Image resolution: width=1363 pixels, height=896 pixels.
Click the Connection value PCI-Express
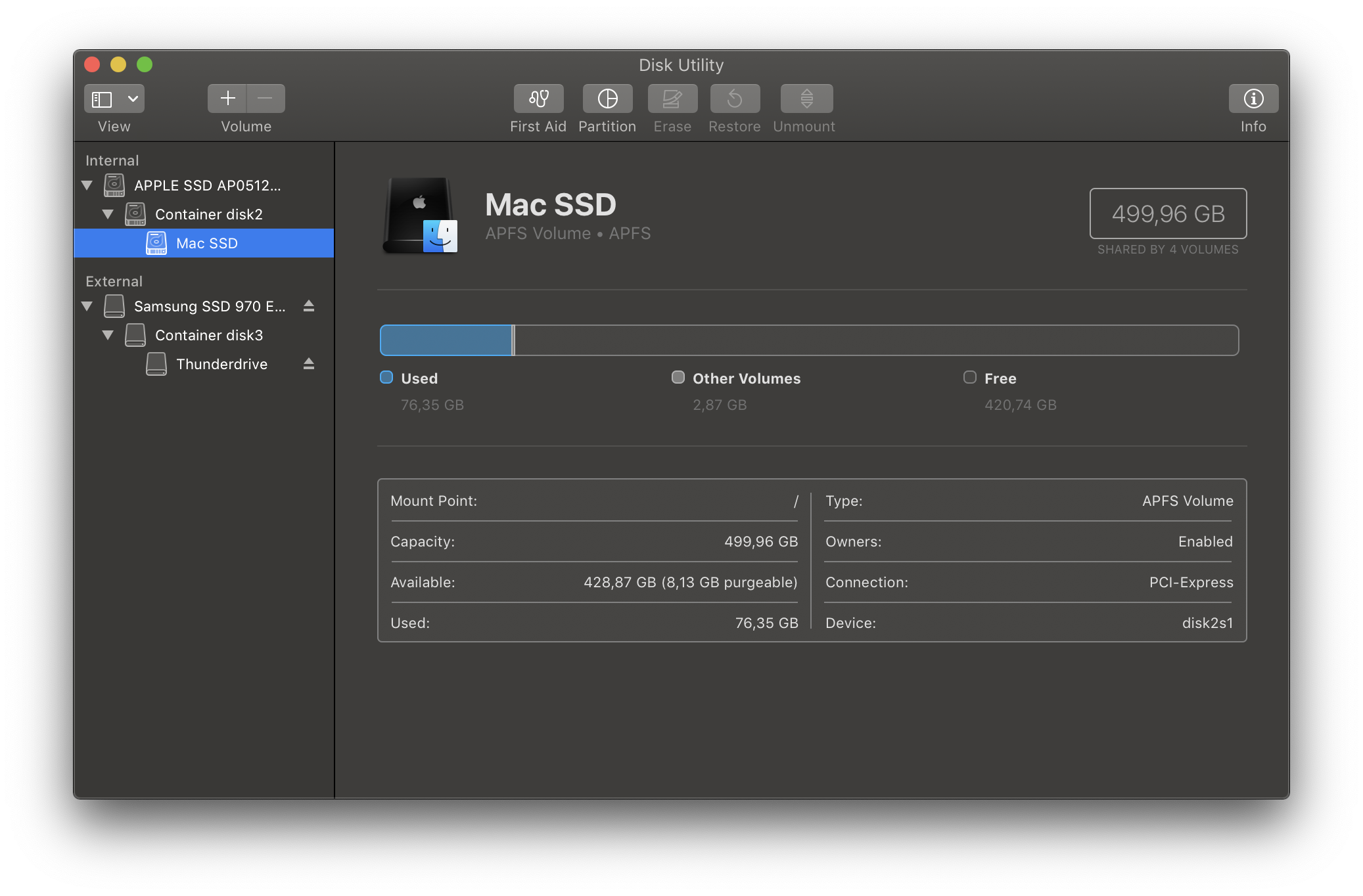pyautogui.click(x=1191, y=582)
